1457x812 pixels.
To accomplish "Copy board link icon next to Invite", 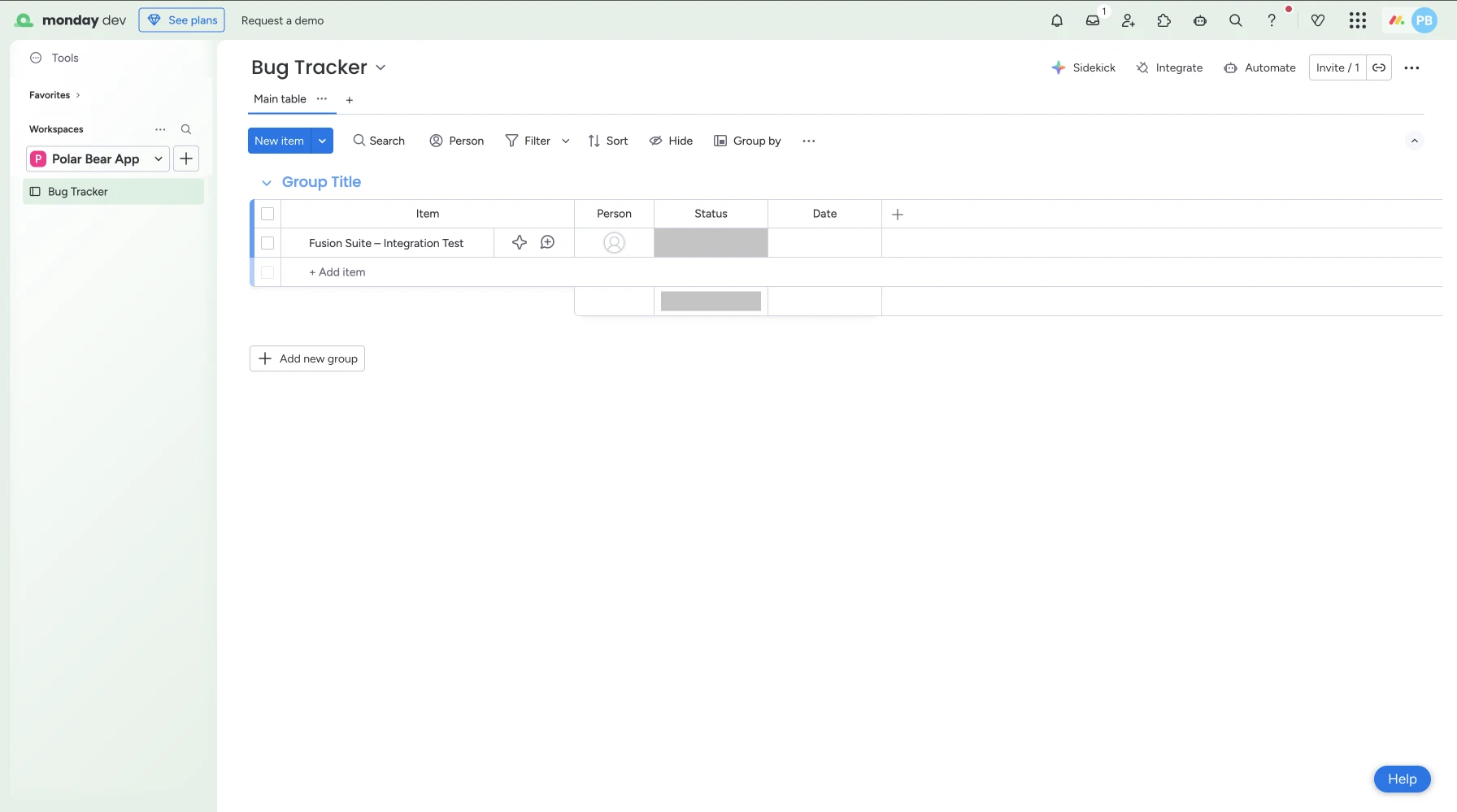I will coord(1379,68).
